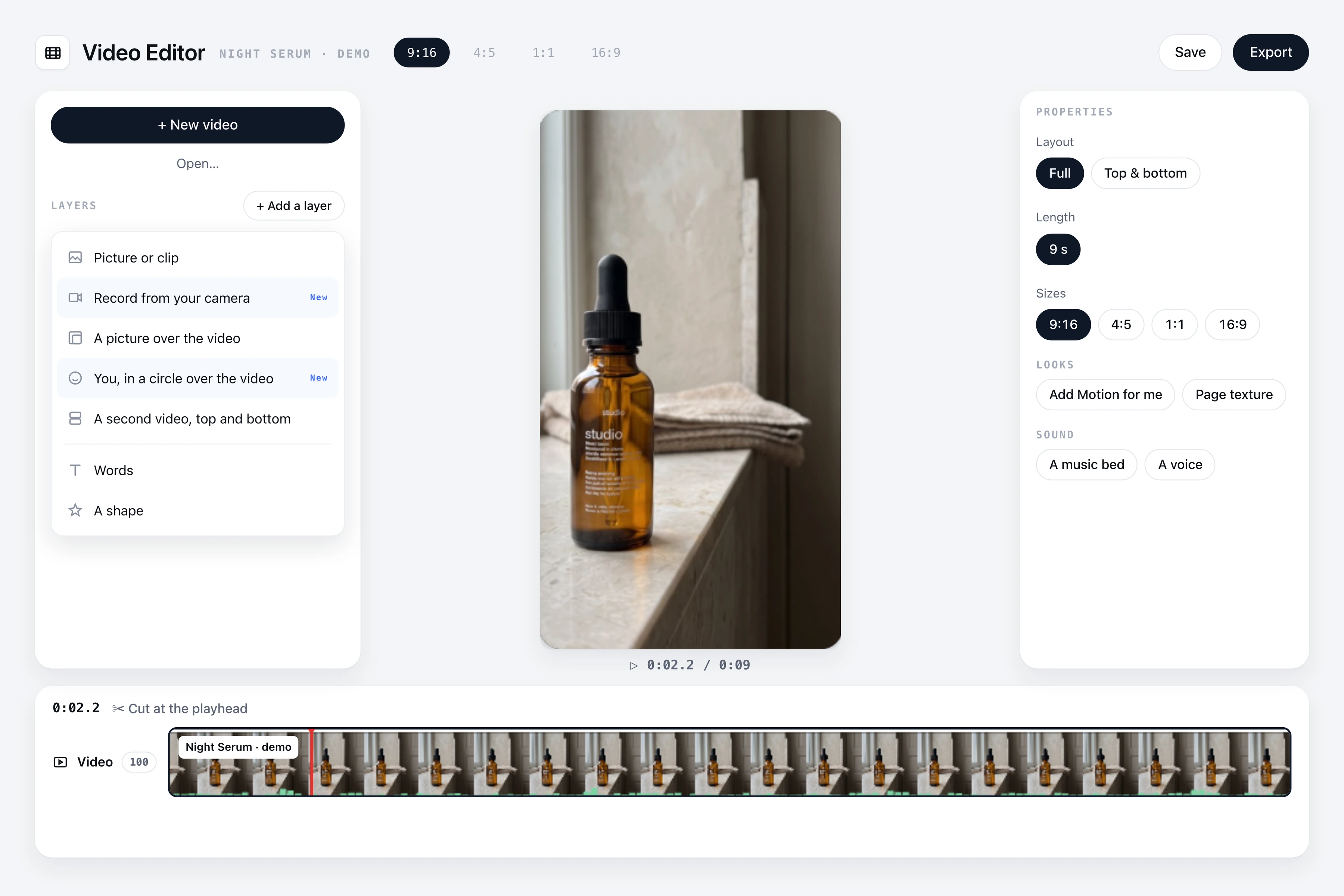
Task: Click the star icon beside A shape
Action: [75, 510]
